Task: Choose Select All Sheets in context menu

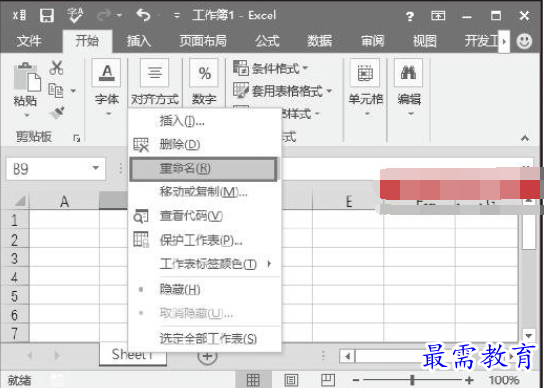Action: [205, 339]
